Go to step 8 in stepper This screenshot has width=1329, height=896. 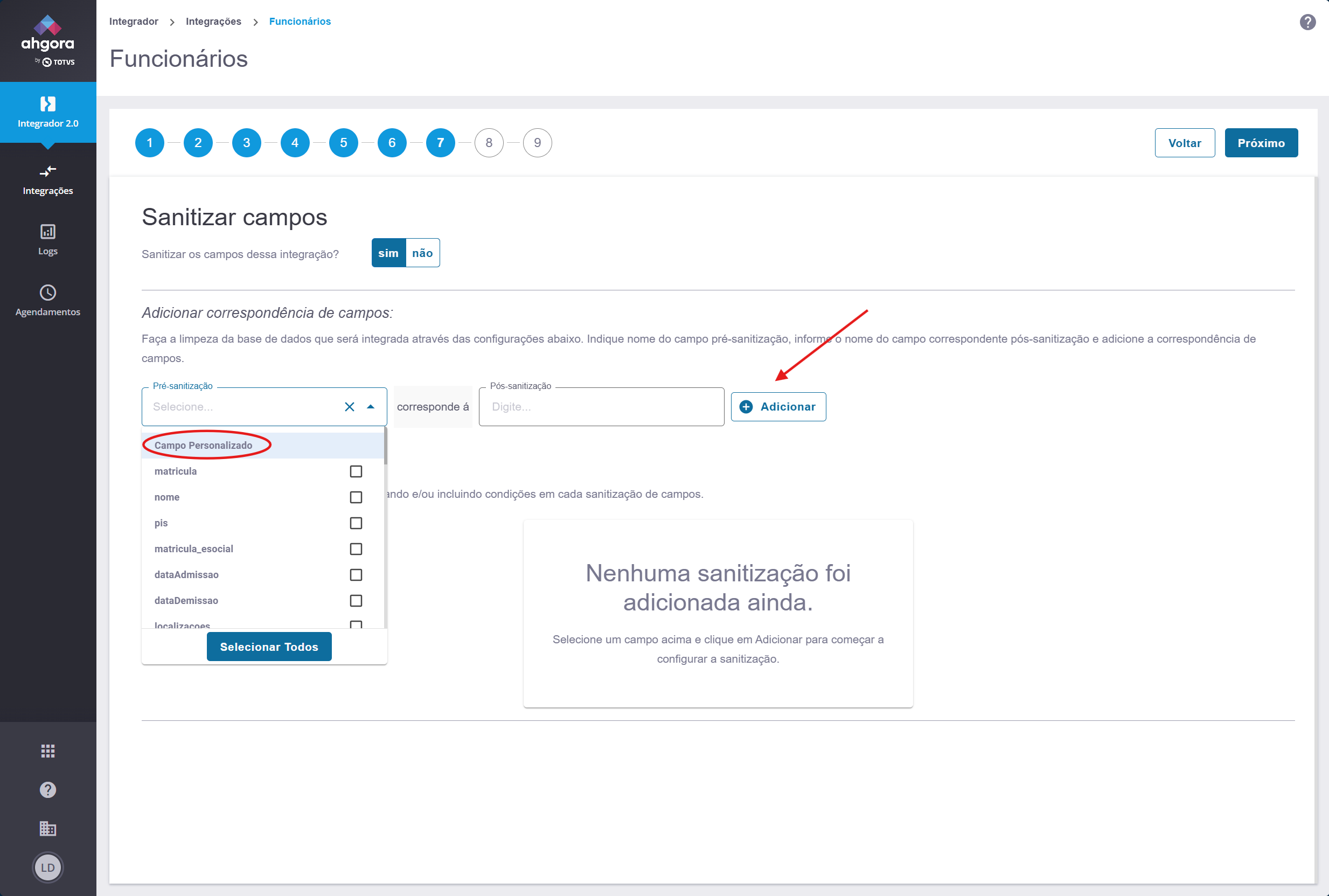pos(489,143)
